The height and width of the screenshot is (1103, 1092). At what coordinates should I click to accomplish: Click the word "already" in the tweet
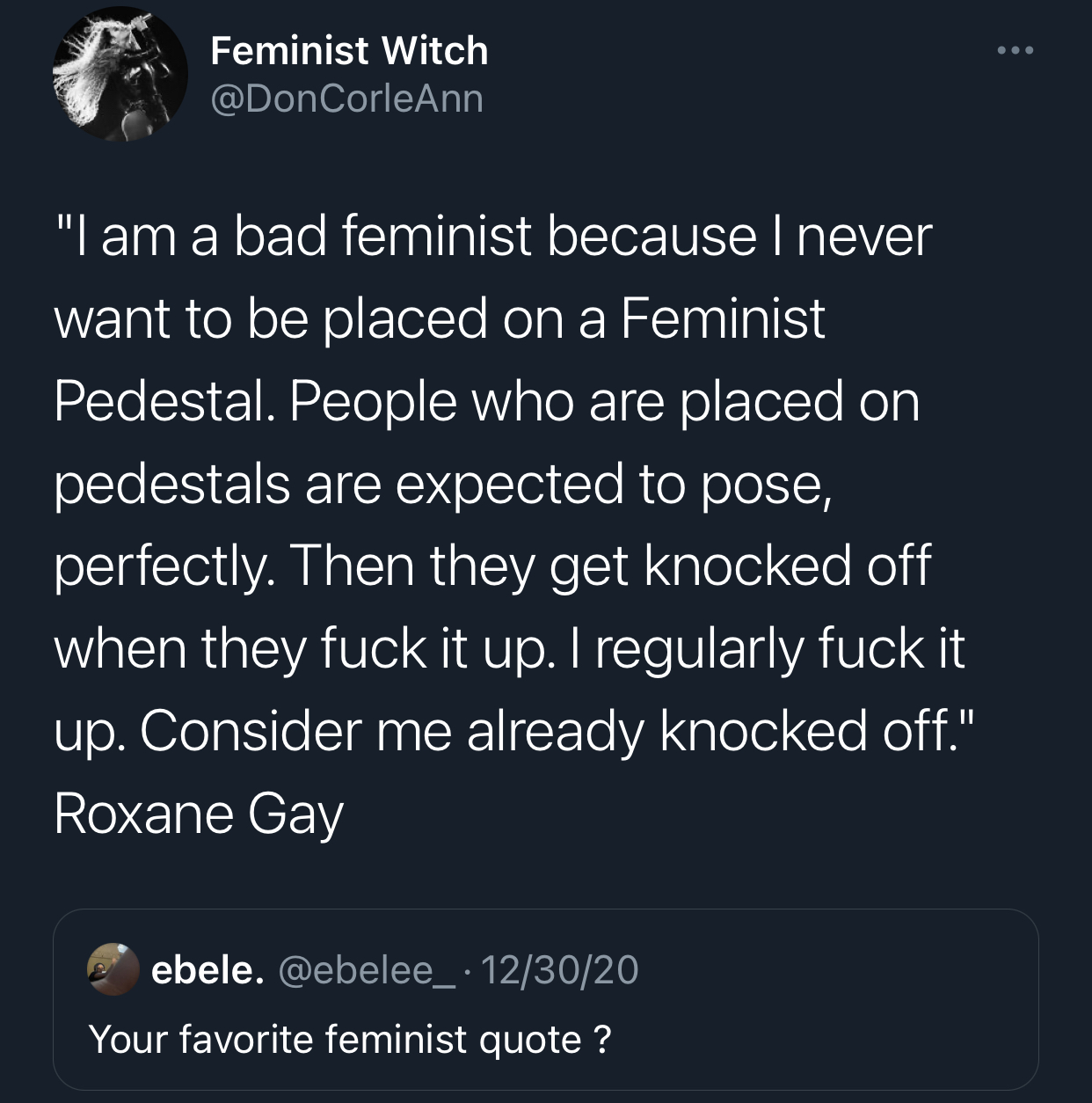555,730
